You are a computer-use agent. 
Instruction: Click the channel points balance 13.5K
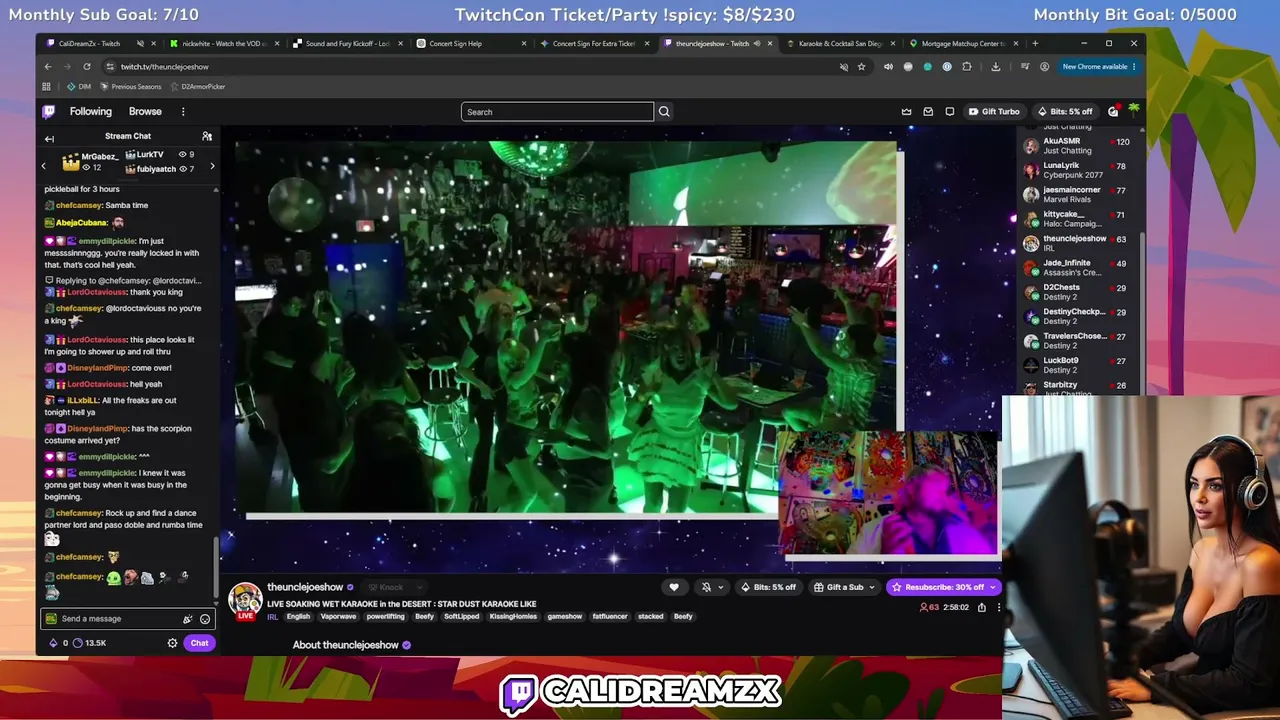point(91,643)
